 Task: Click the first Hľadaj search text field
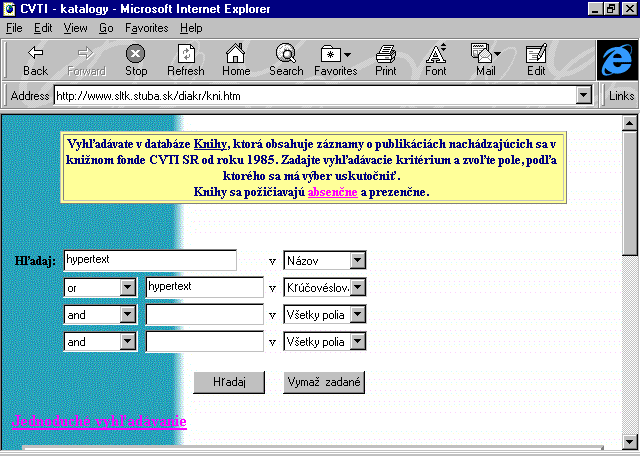click(150, 260)
